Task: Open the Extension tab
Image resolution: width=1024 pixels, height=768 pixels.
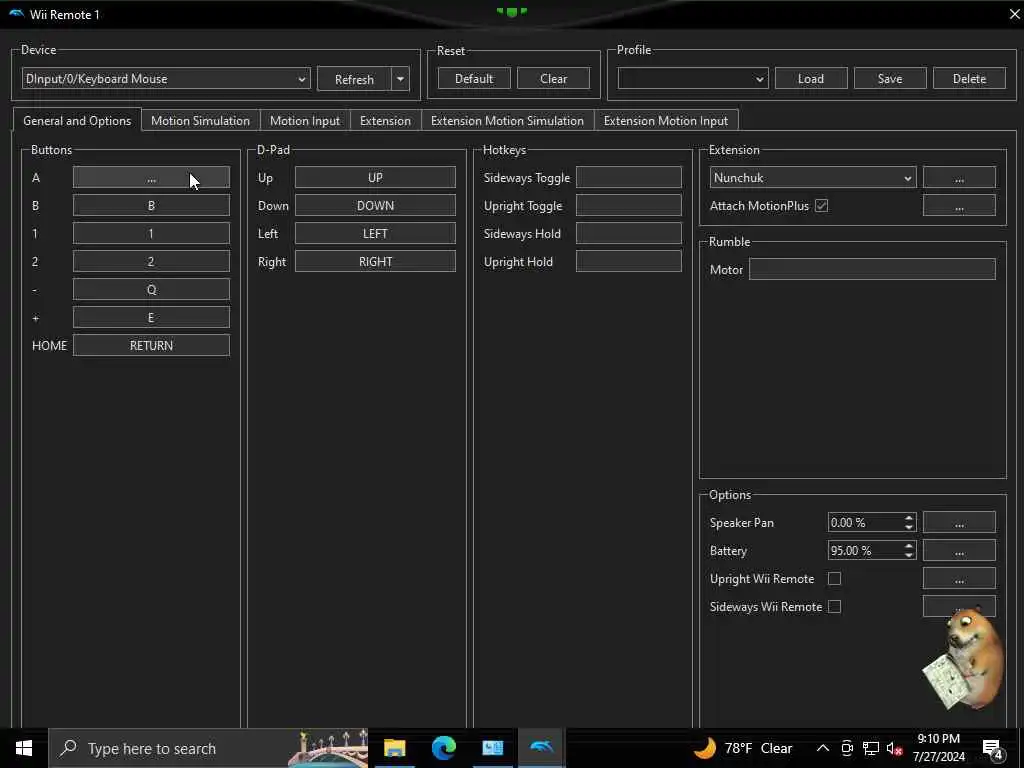Action: tap(385, 121)
